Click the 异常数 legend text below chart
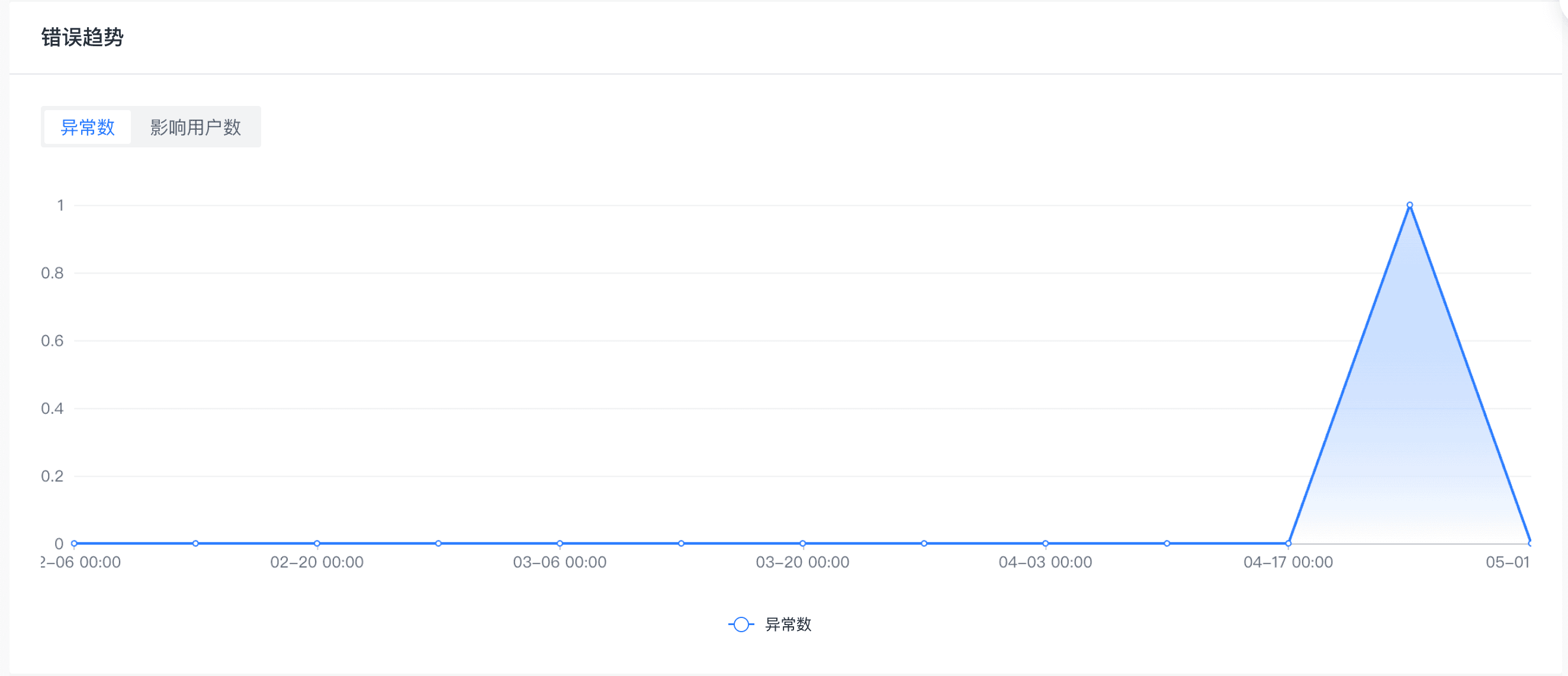The image size is (1568, 676). [788, 625]
